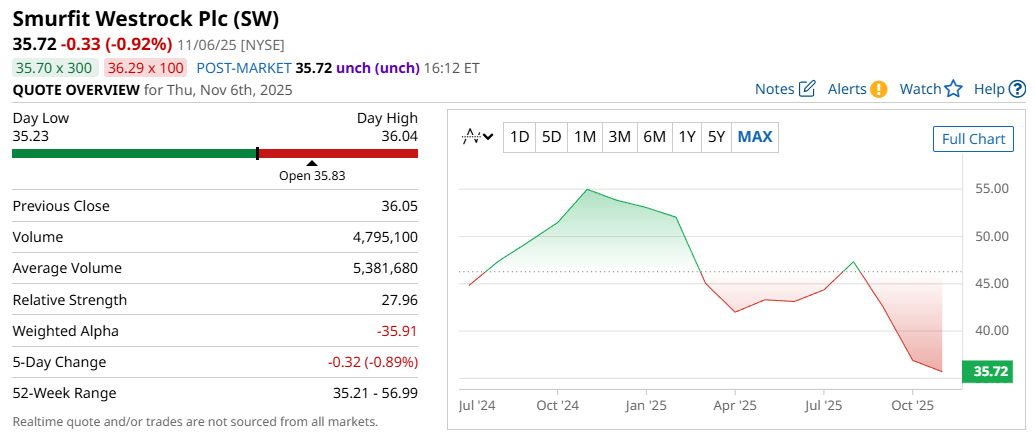Click the chart type line icon
This screenshot has height=441, width=1035.
pos(471,137)
